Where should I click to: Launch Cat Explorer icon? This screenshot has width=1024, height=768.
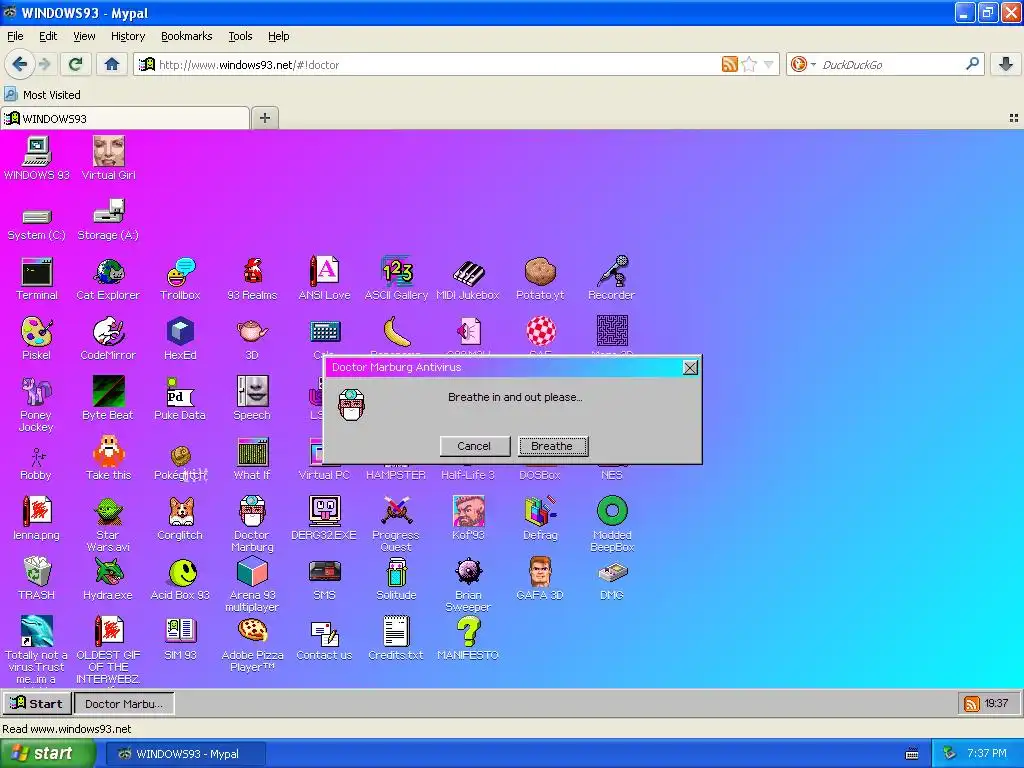108,279
